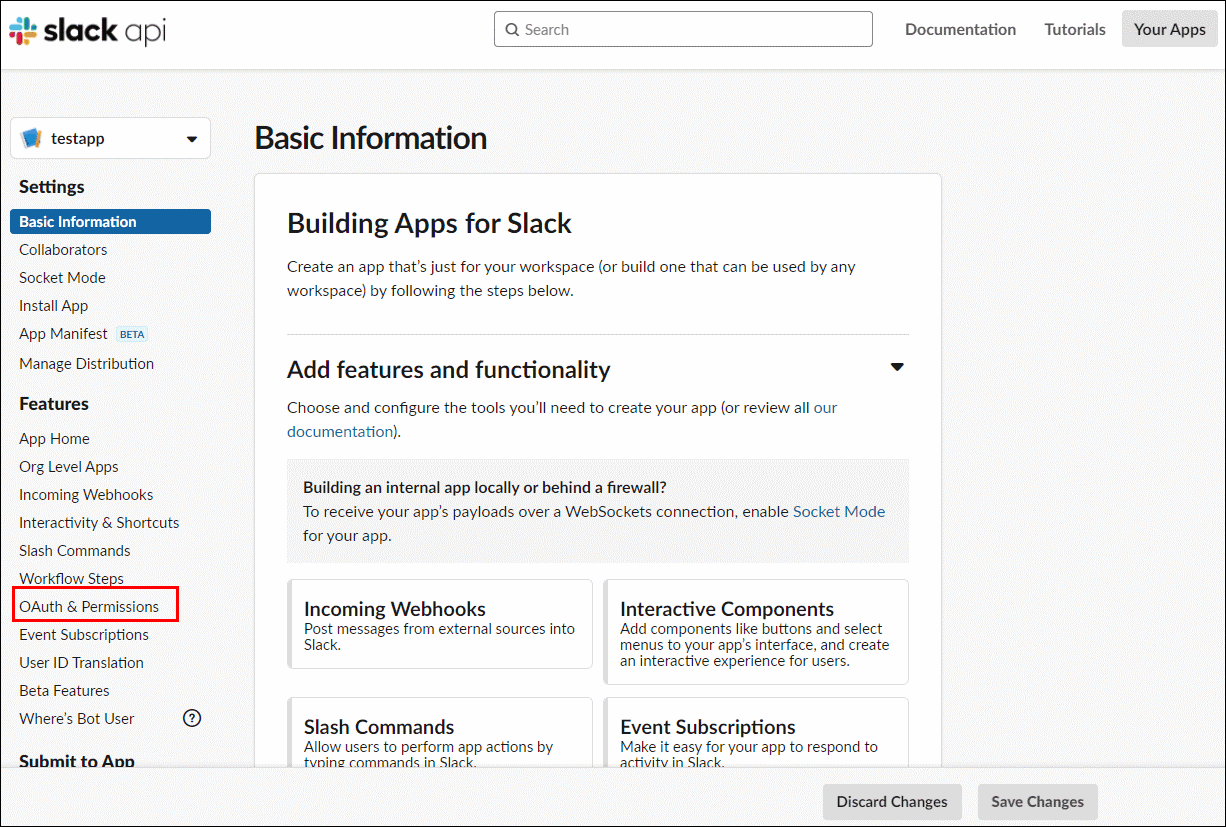Open the Documentation menu item
The image size is (1226, 827).
960,29
